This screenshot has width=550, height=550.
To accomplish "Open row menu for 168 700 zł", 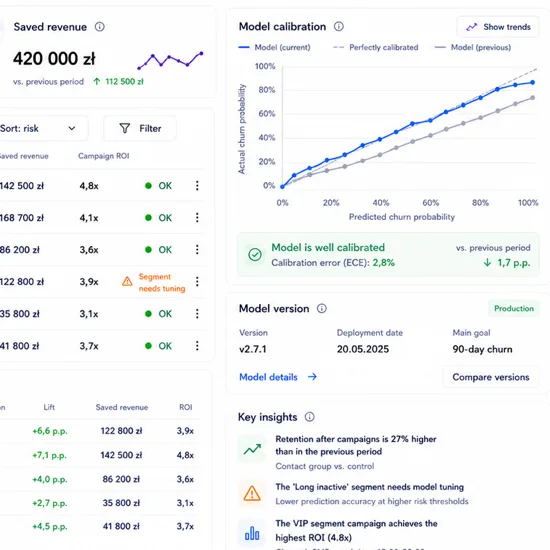I will 197,217.
